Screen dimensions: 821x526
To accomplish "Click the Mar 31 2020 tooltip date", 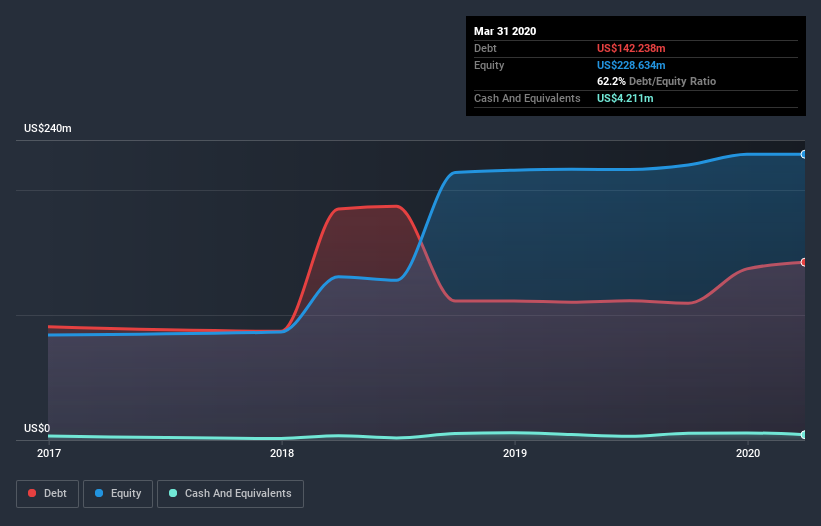I will [x=505, y=31].
